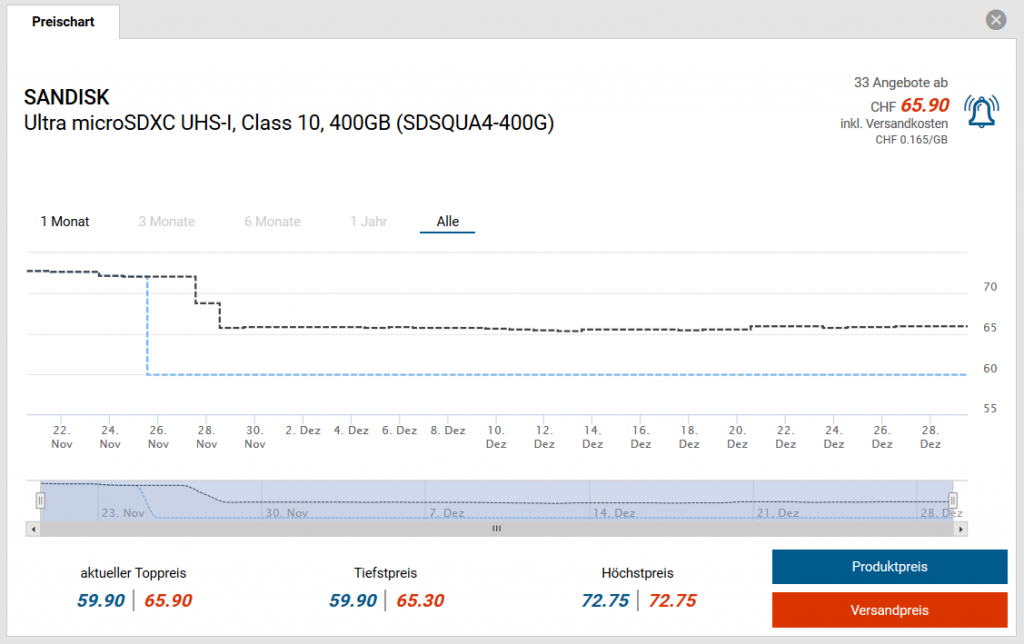Screen dimensions: 1024x644
Task: Click the product title Ultra microSDXC 400GB
Action: click(289, 123)
